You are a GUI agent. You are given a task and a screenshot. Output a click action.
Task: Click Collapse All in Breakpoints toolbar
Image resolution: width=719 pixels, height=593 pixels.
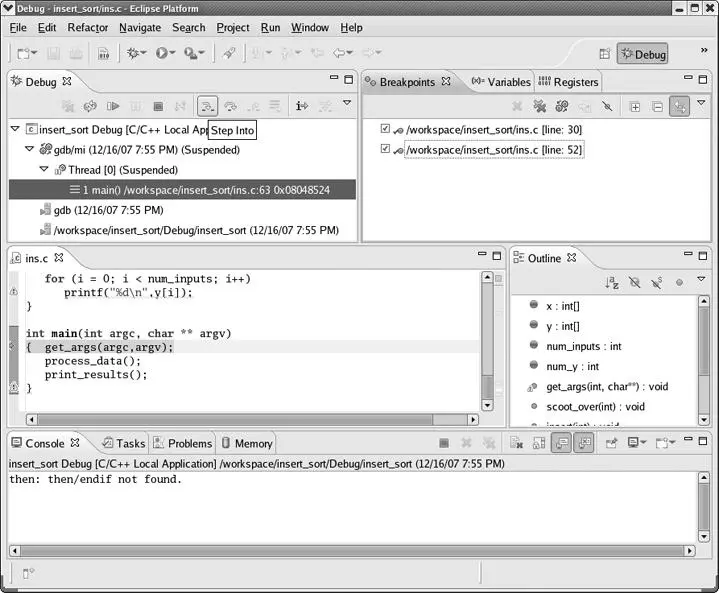point(657,106)
